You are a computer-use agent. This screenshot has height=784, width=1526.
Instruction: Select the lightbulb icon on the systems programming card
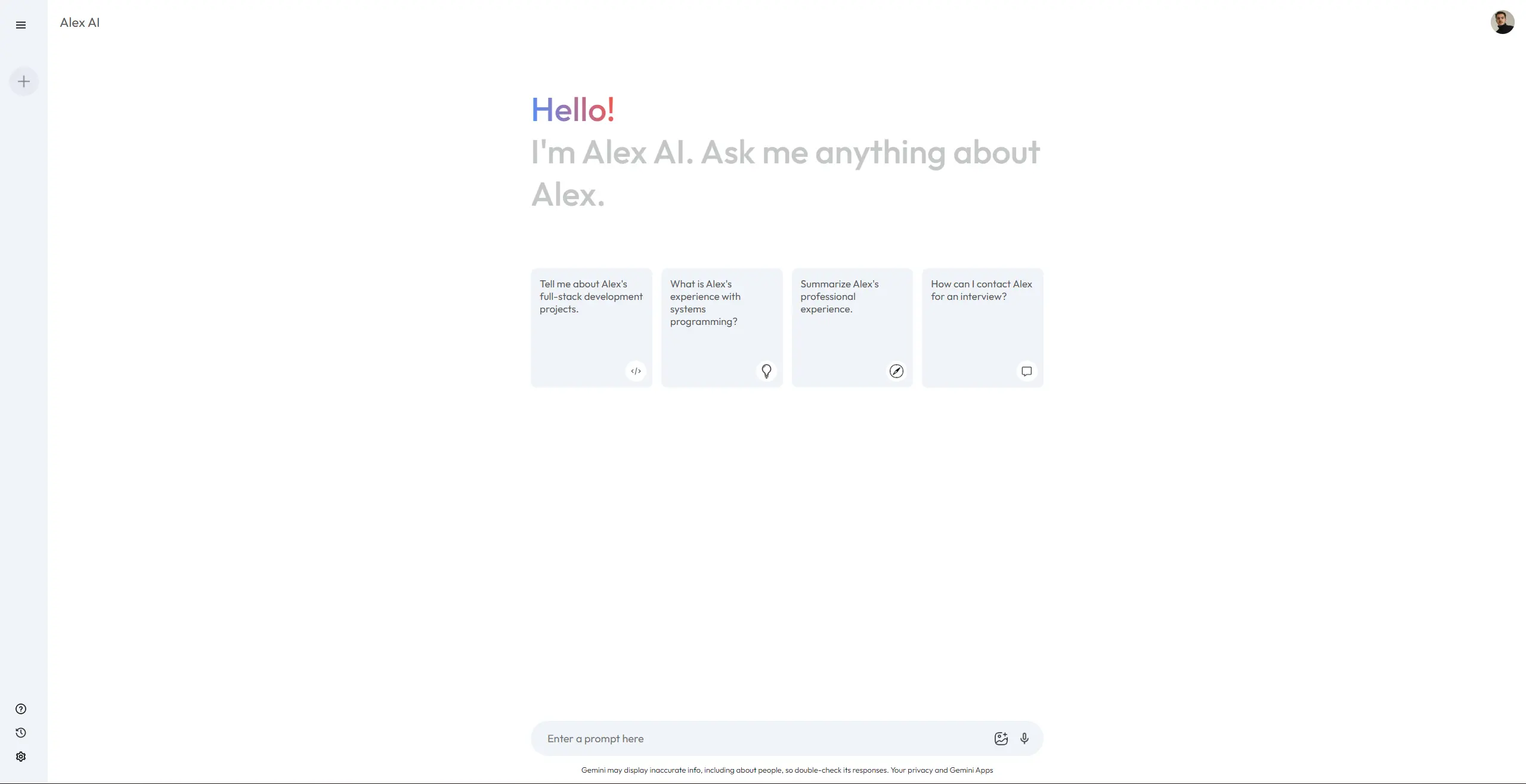(766, 371)
